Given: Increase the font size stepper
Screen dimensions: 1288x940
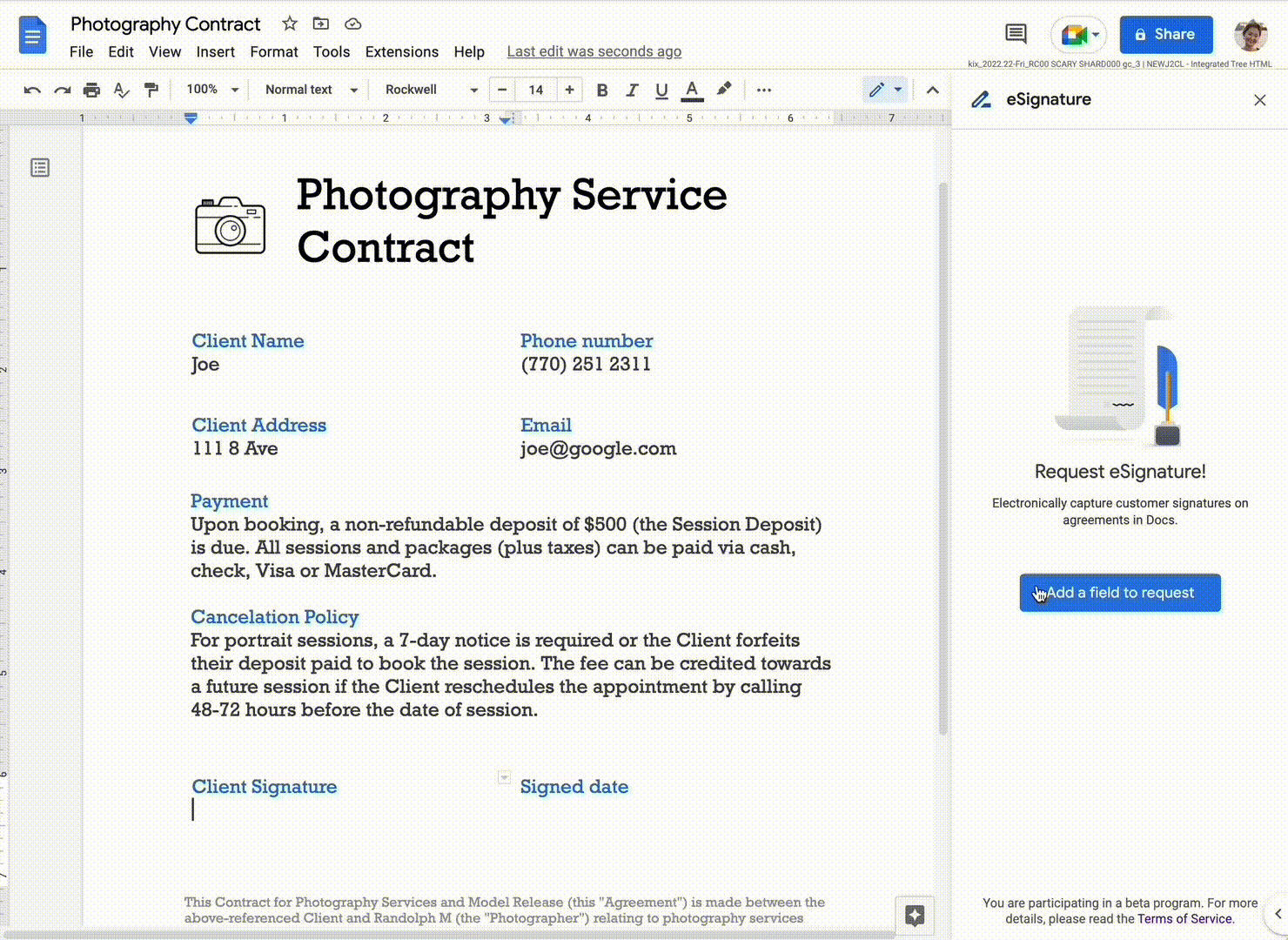Looking at the screenshot, I should [570, 90].
